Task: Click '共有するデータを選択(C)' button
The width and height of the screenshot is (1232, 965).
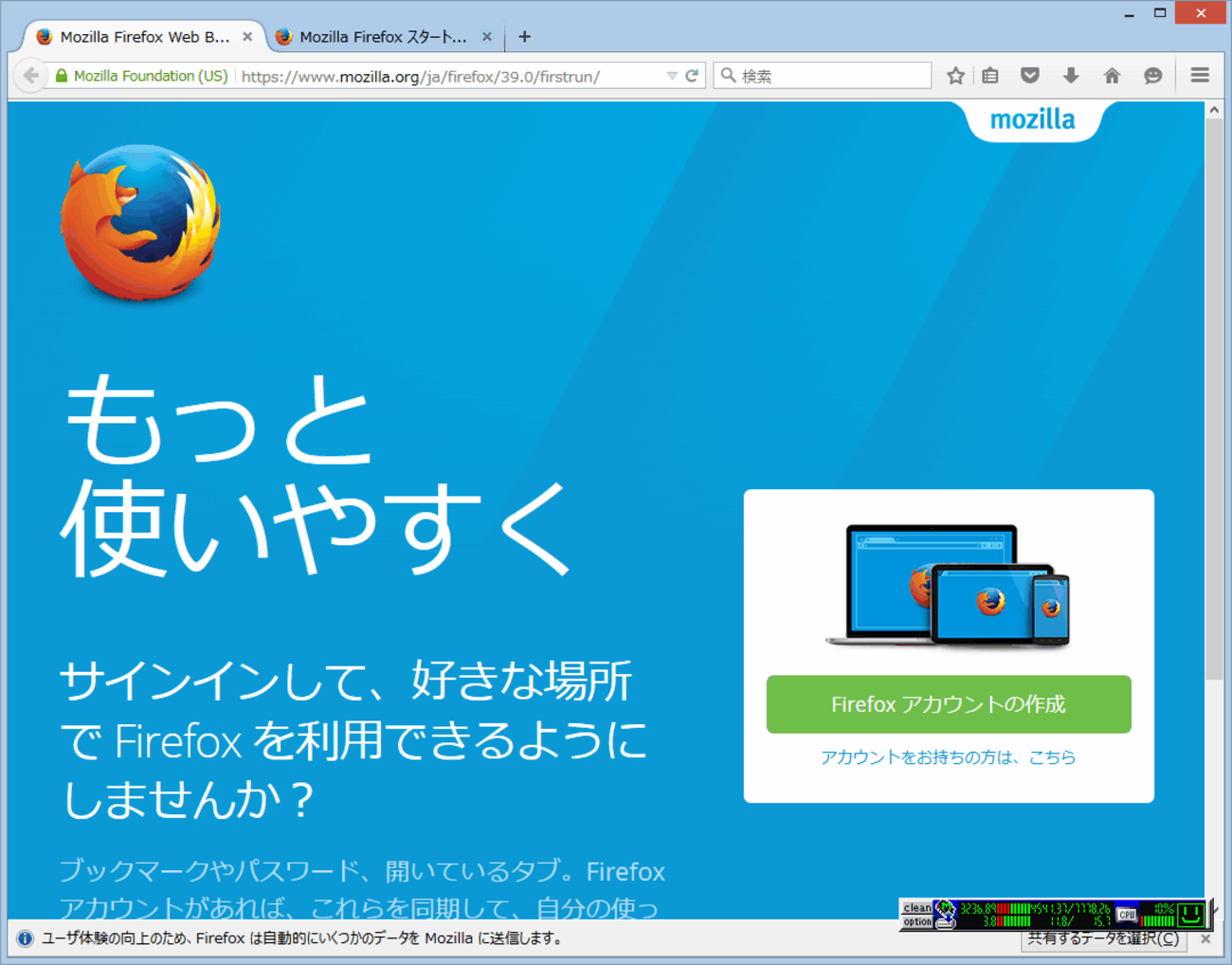Action: pos(1104,938)
